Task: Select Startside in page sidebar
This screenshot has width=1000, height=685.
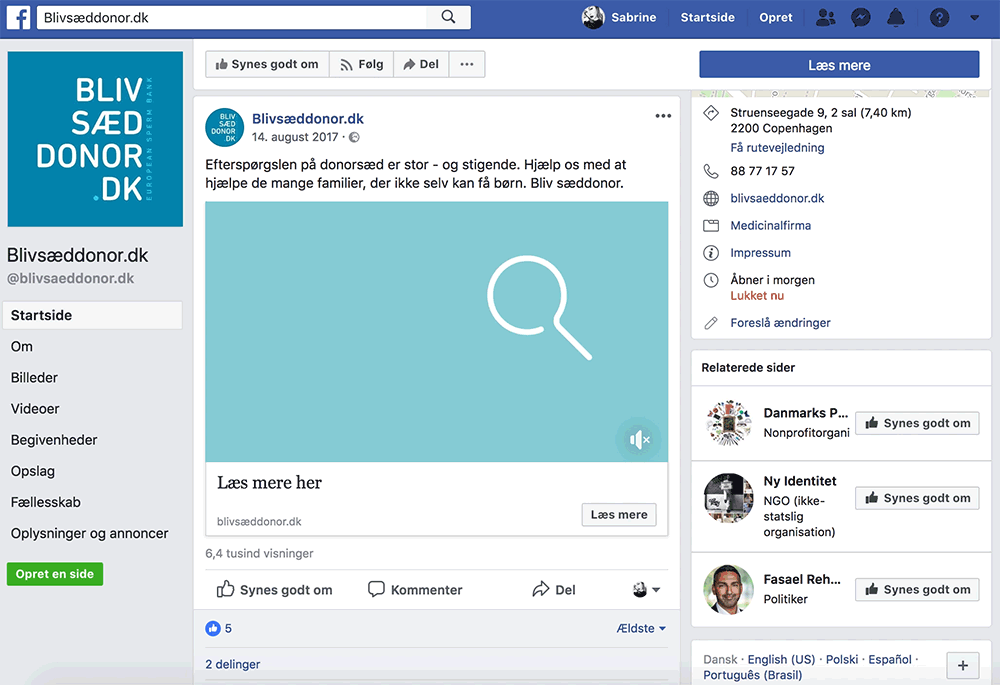Action: click(x=92, y=315)
